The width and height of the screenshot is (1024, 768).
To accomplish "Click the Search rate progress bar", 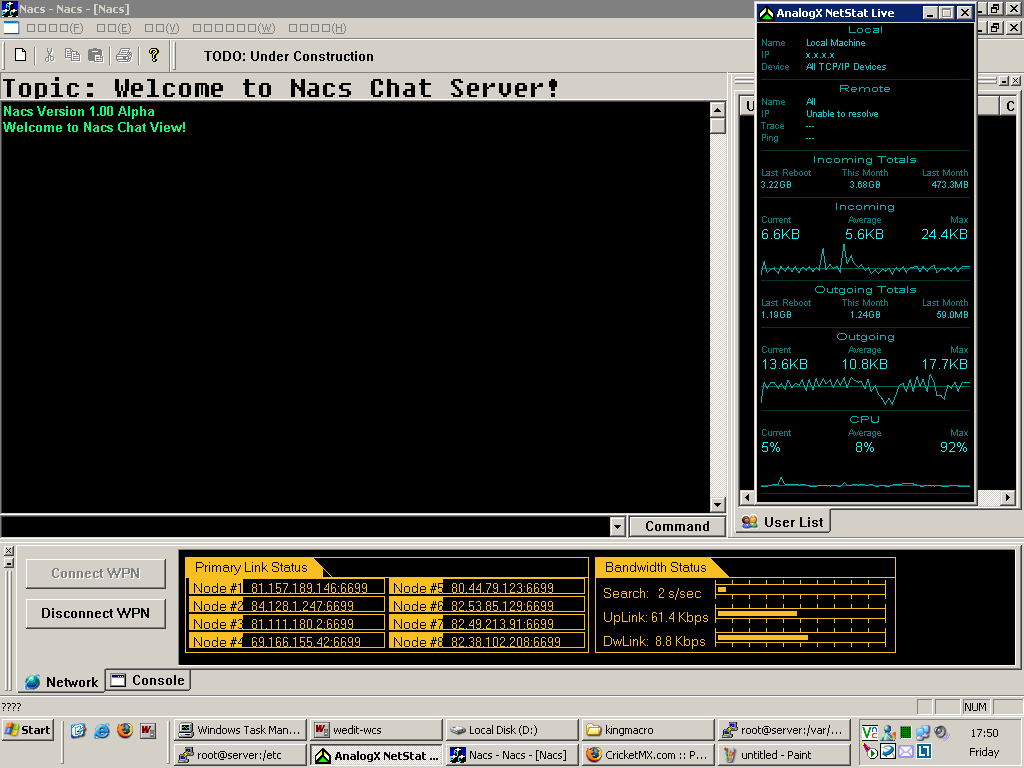I will point(801,590).
